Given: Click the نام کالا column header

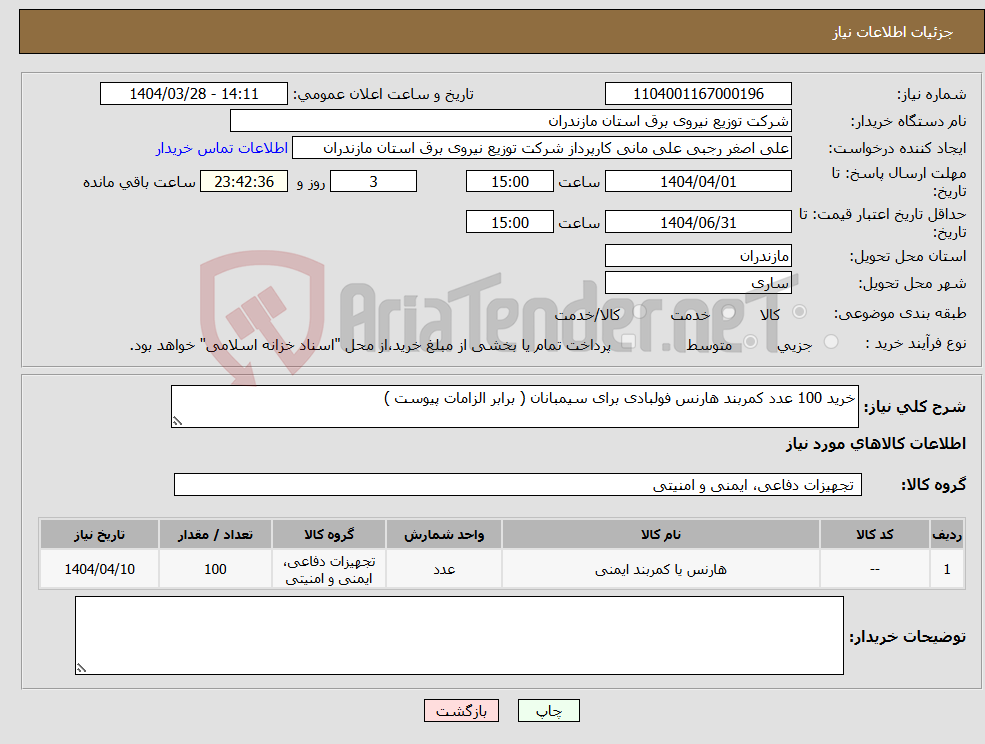Looking at the screenshot, I should point(660,534).
